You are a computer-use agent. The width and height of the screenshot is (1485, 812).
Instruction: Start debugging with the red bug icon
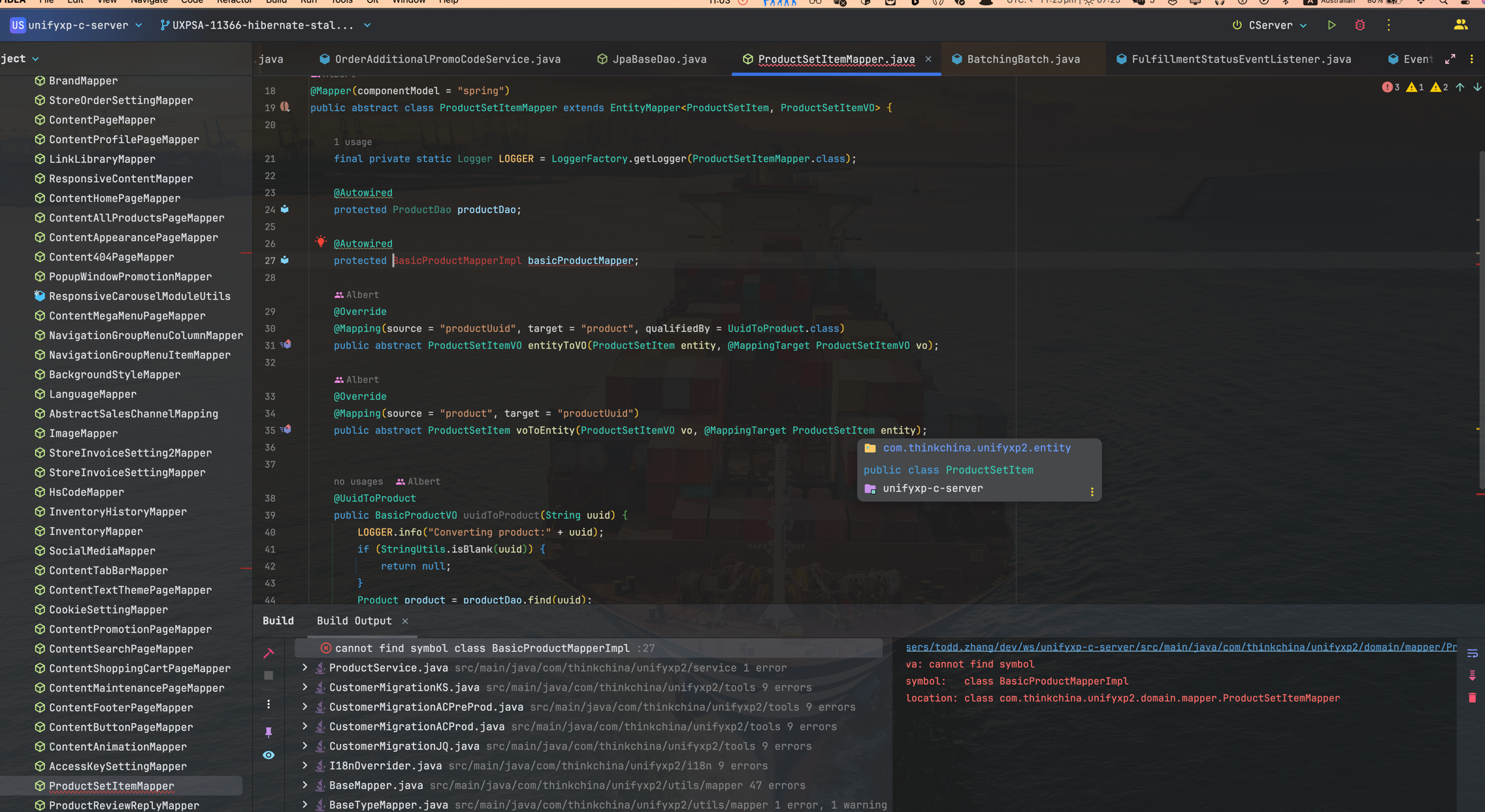[x=1360, y=25]
